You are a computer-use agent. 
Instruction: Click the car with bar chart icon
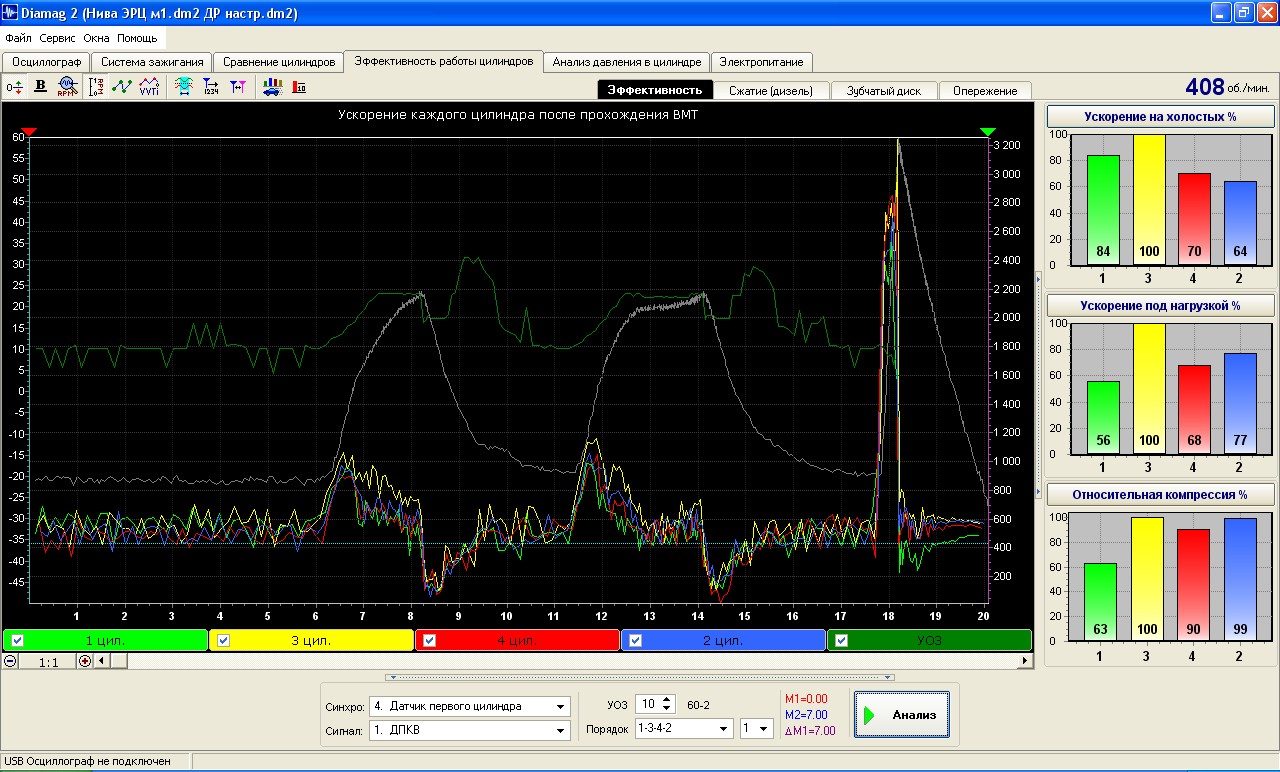(x=272, y=87)
